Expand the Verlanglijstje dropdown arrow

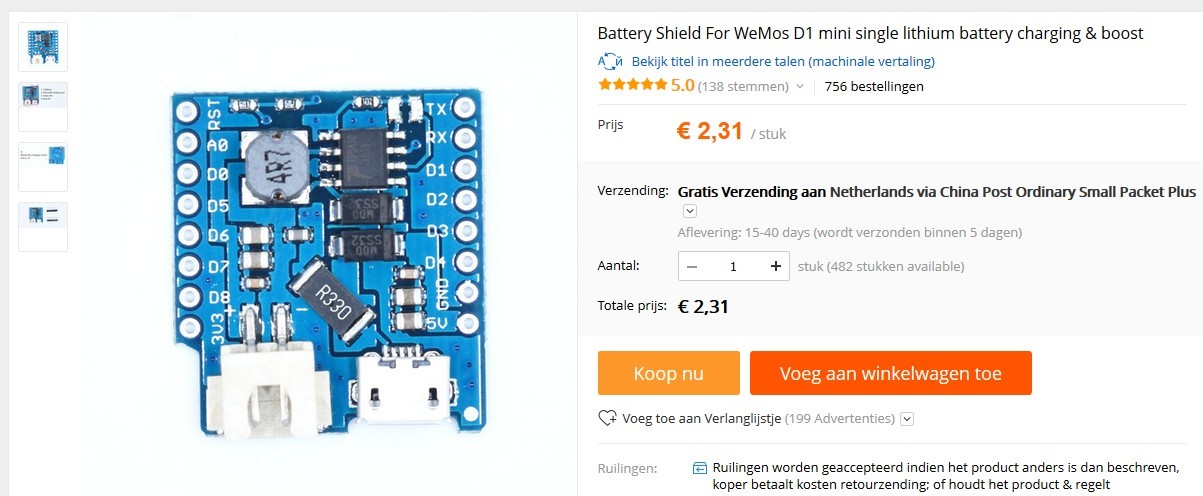907,419
